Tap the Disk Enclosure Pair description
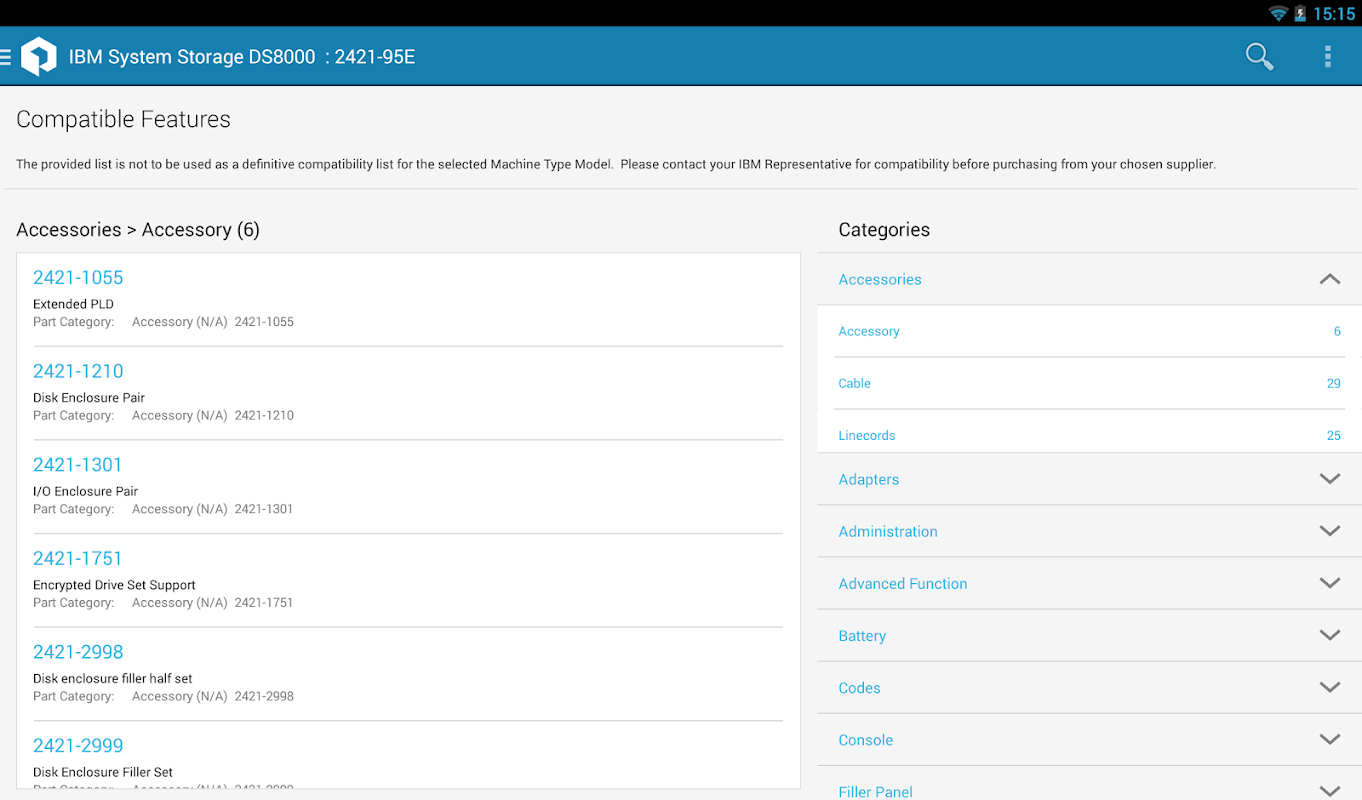Screen dimensions: 1362x800 tap(89, 398)
